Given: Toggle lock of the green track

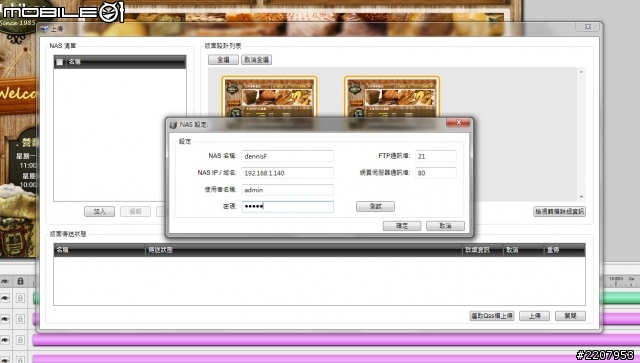Looking at the screenshot, I should point(20,298).
